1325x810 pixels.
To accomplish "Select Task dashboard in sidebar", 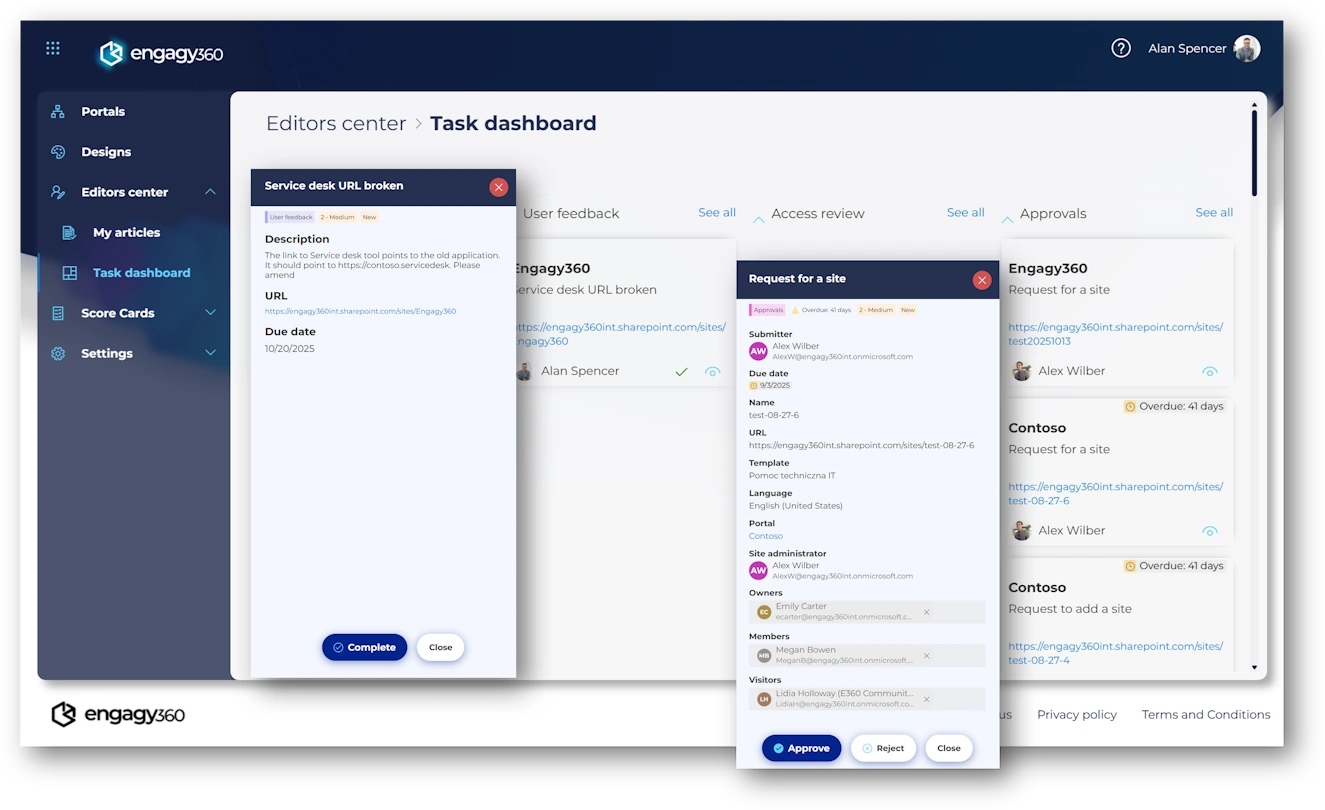I will click(x=141, y=273).
